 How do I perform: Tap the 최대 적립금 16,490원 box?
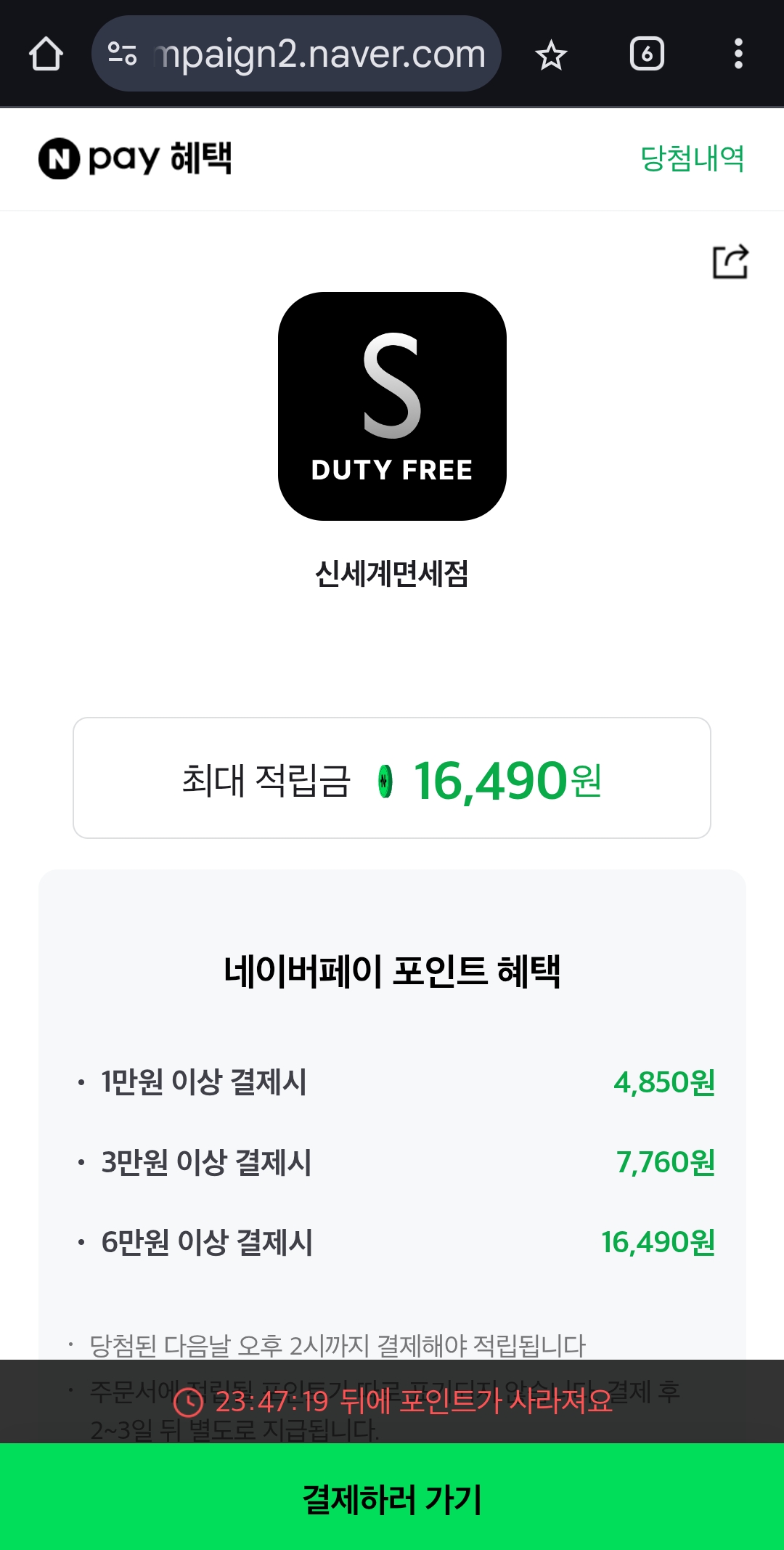(x=392, y=778)
